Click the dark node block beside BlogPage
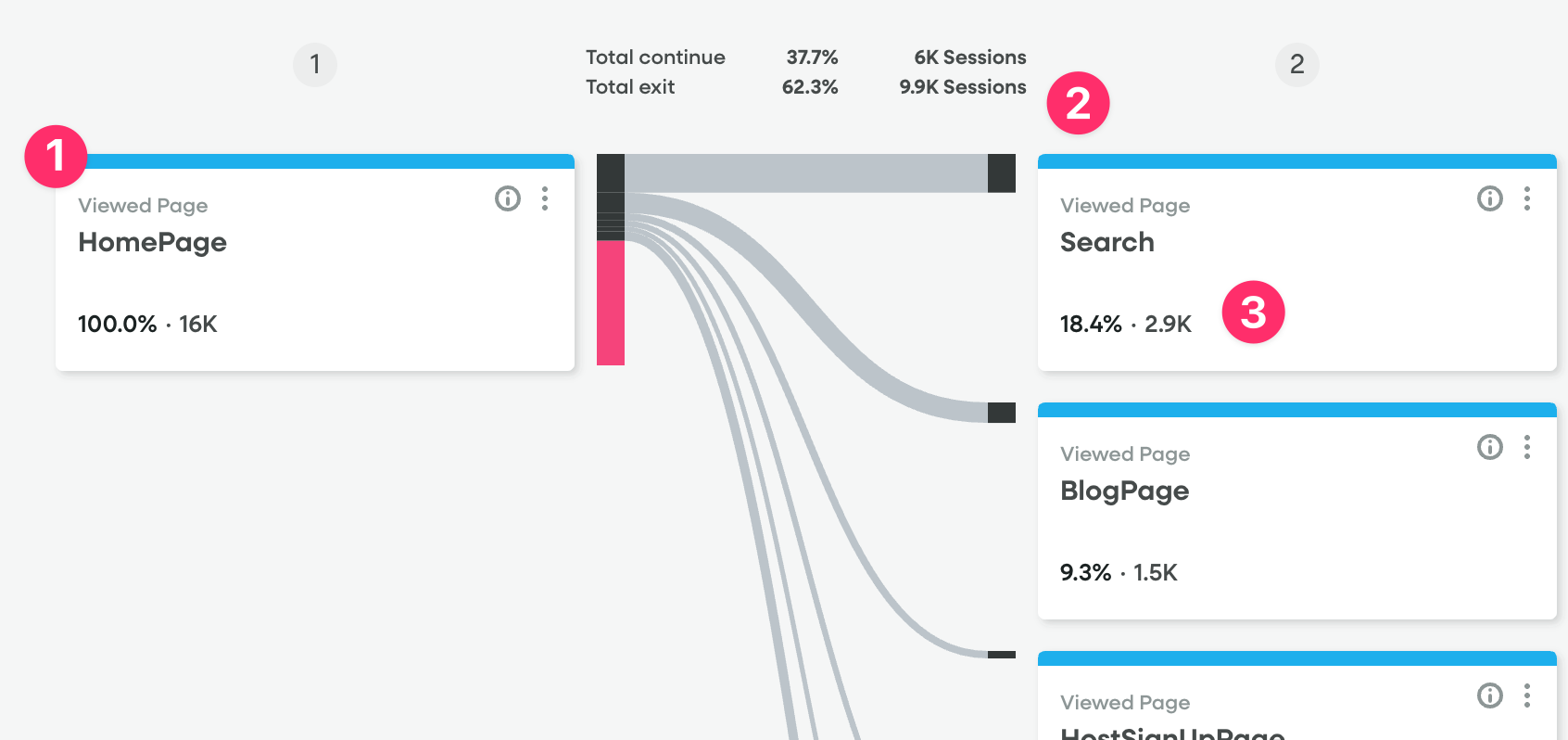 pos(1002,413)
